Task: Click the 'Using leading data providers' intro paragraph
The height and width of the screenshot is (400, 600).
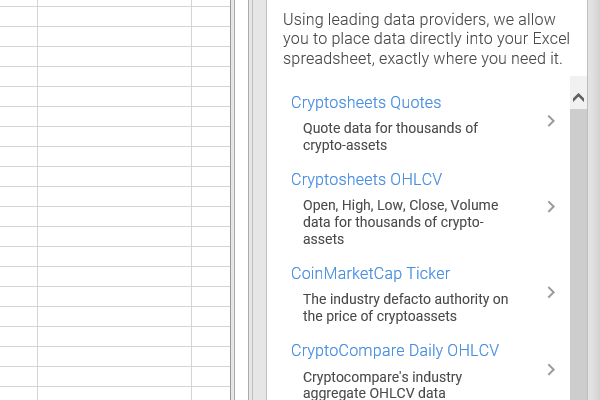Action: tap(426, 39)
